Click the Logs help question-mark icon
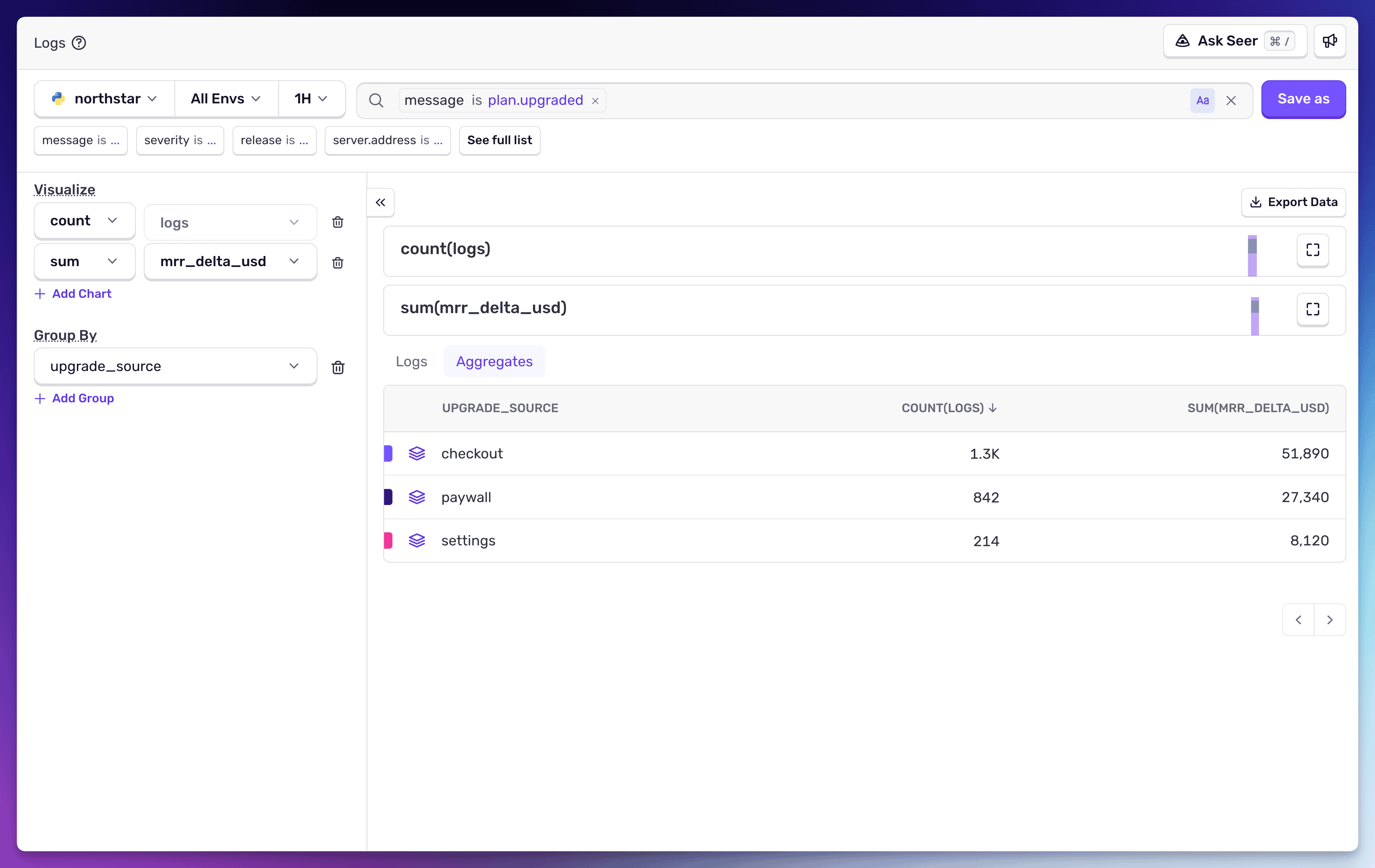The height and width of the screenshot is (868, 1375). point(79,43)
